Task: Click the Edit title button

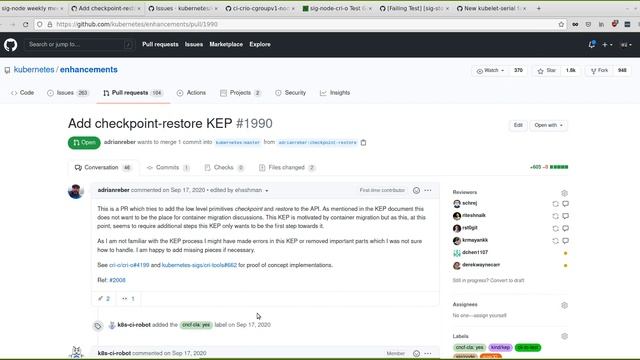Action: point(518,125)
